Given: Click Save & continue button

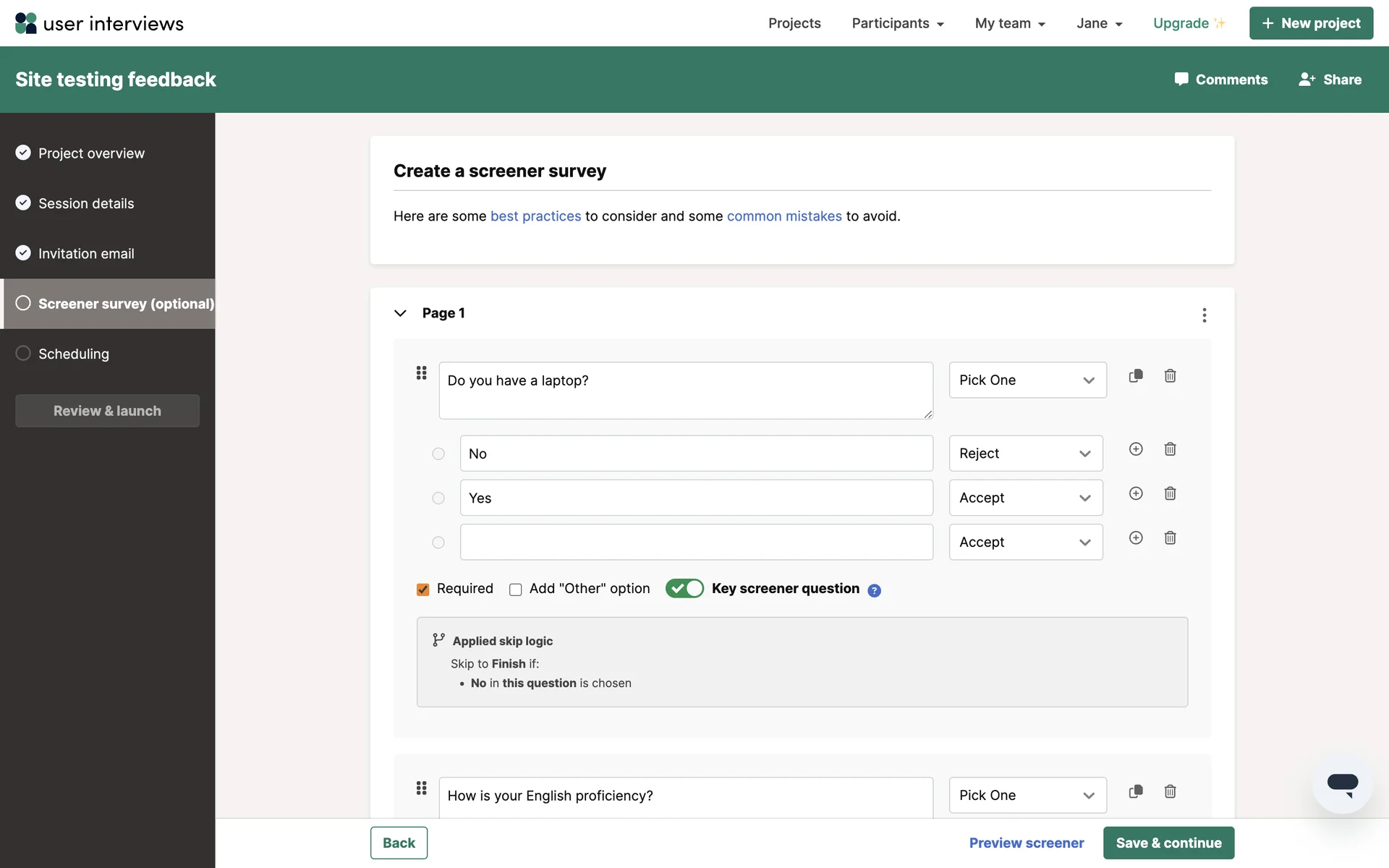Looking at the screenshot, I should (x=1168, y=843).
